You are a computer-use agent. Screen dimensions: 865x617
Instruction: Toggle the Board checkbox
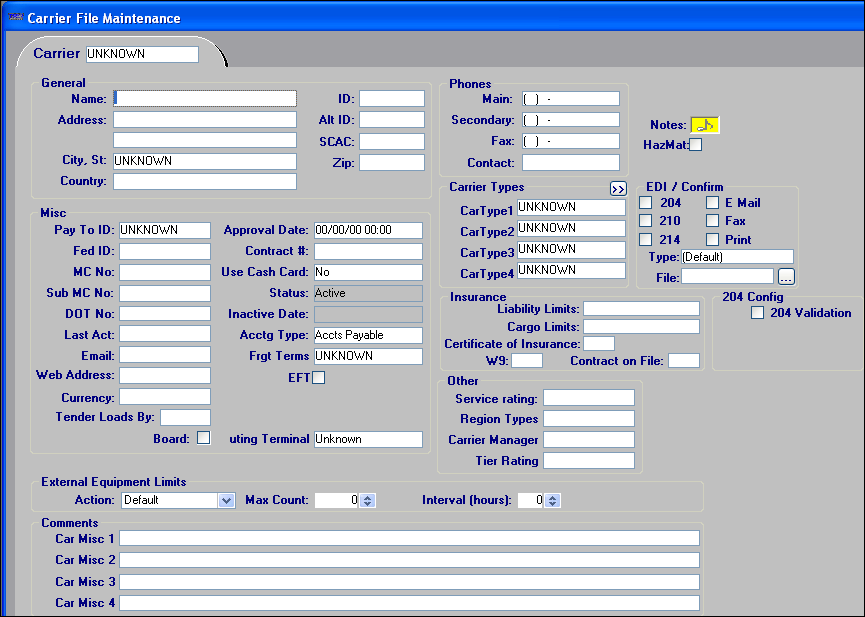tap(204, 437)
